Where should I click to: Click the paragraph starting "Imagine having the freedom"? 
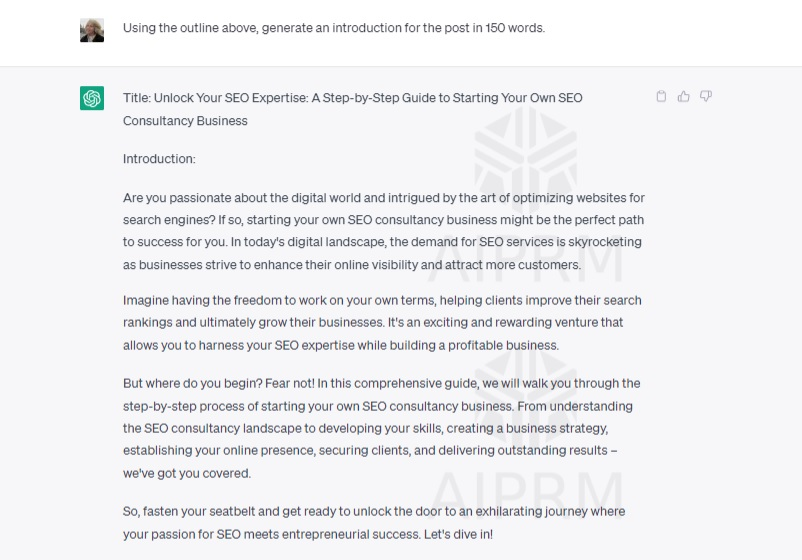pyautogui.click(x=382, y=322)
